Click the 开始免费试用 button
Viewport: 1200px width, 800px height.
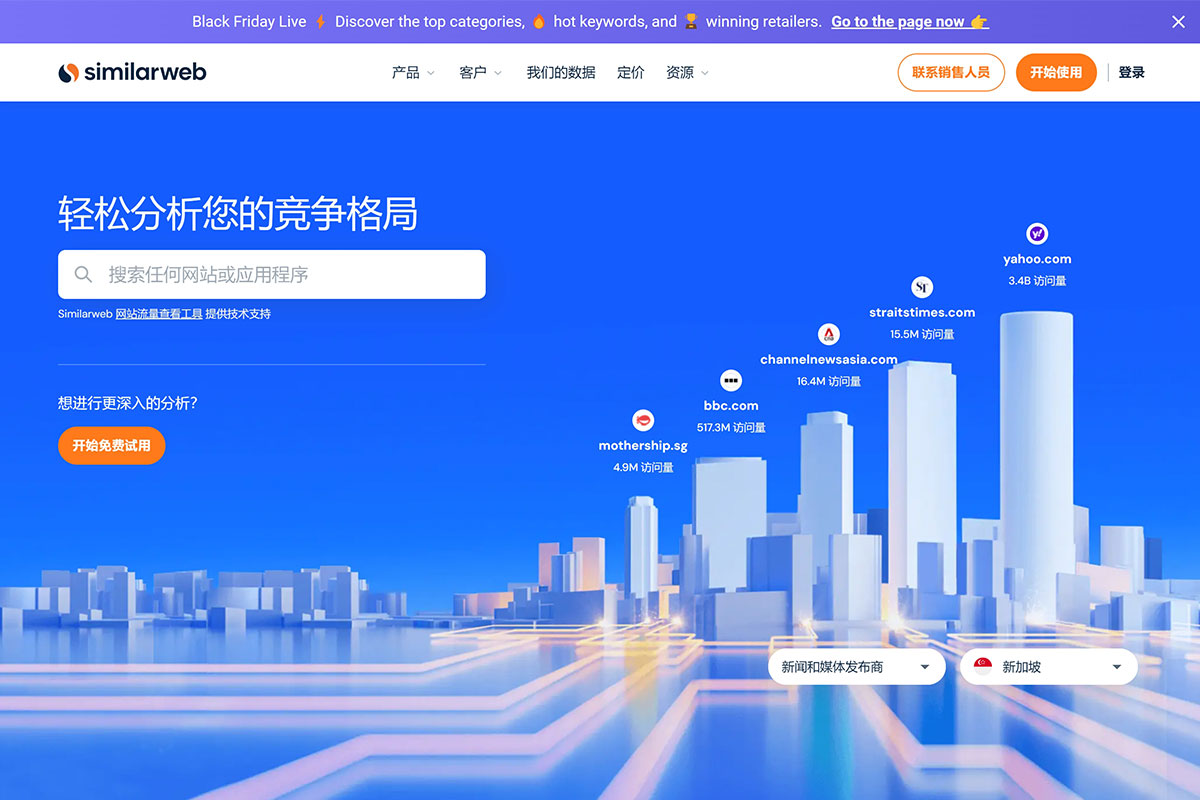[x=111, y=446]
